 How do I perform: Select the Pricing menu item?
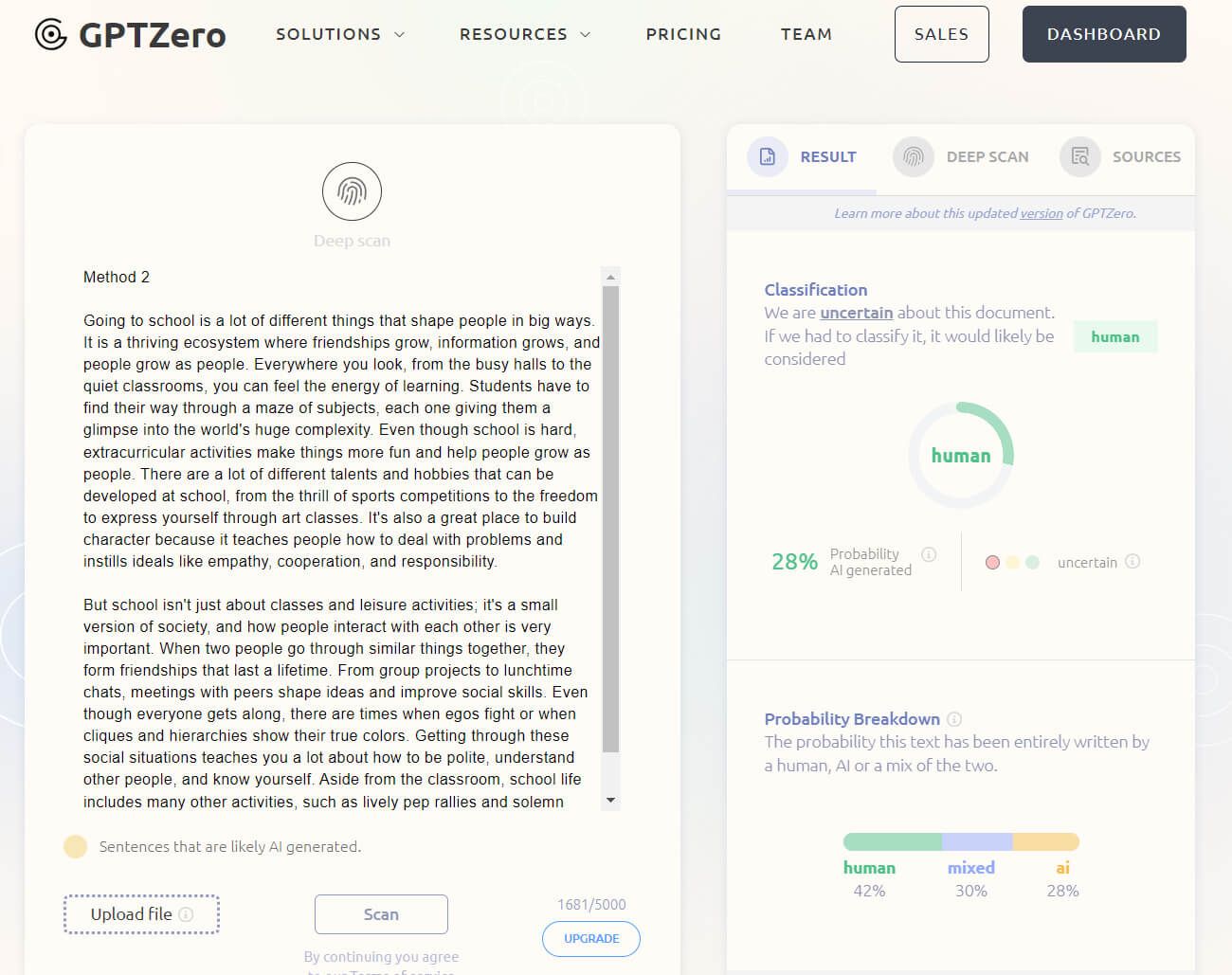click(683, 34)
